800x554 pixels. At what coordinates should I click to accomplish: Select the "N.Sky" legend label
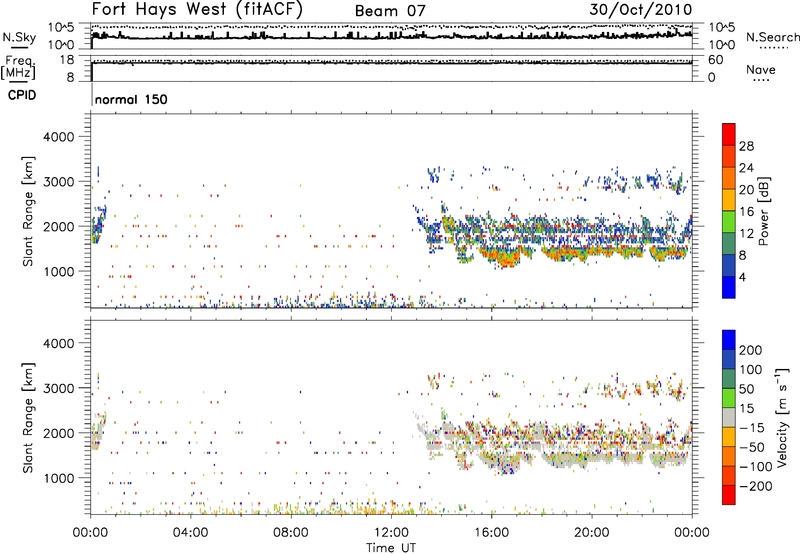tap(19, 37)
